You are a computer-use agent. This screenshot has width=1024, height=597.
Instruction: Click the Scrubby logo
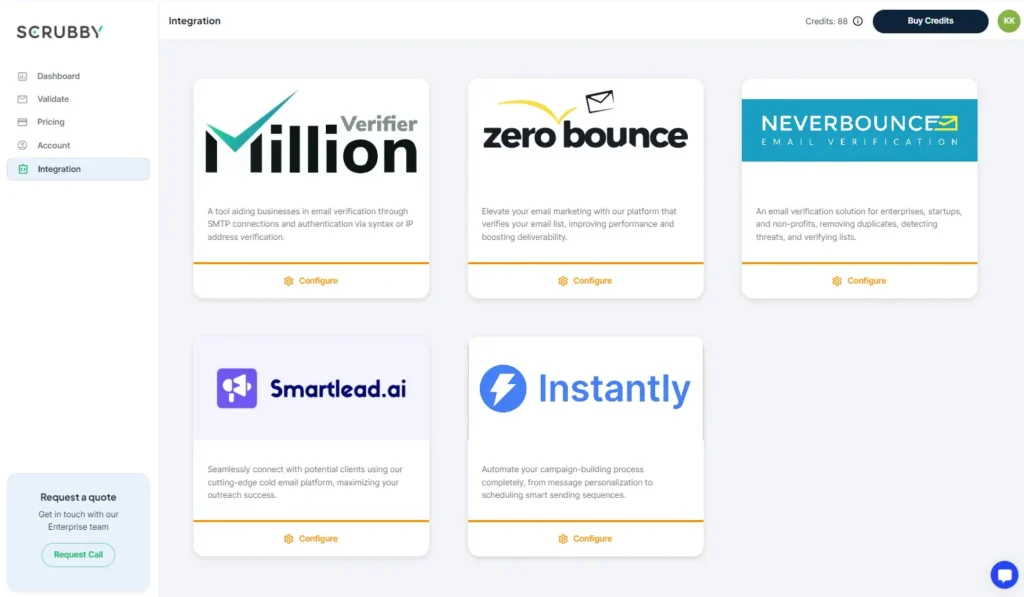tap(58, 30)
